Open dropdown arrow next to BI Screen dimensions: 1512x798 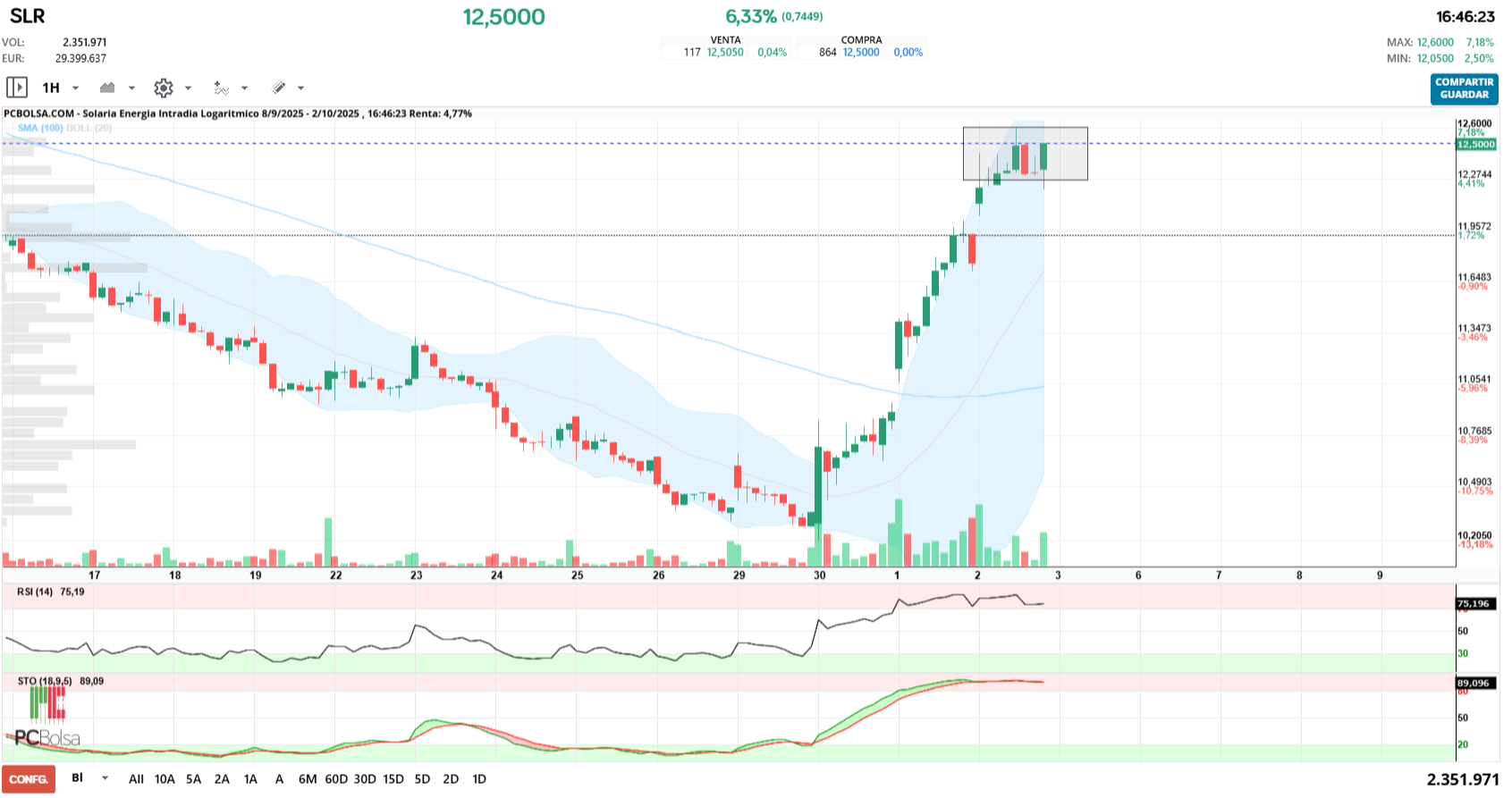click(105, 778)
